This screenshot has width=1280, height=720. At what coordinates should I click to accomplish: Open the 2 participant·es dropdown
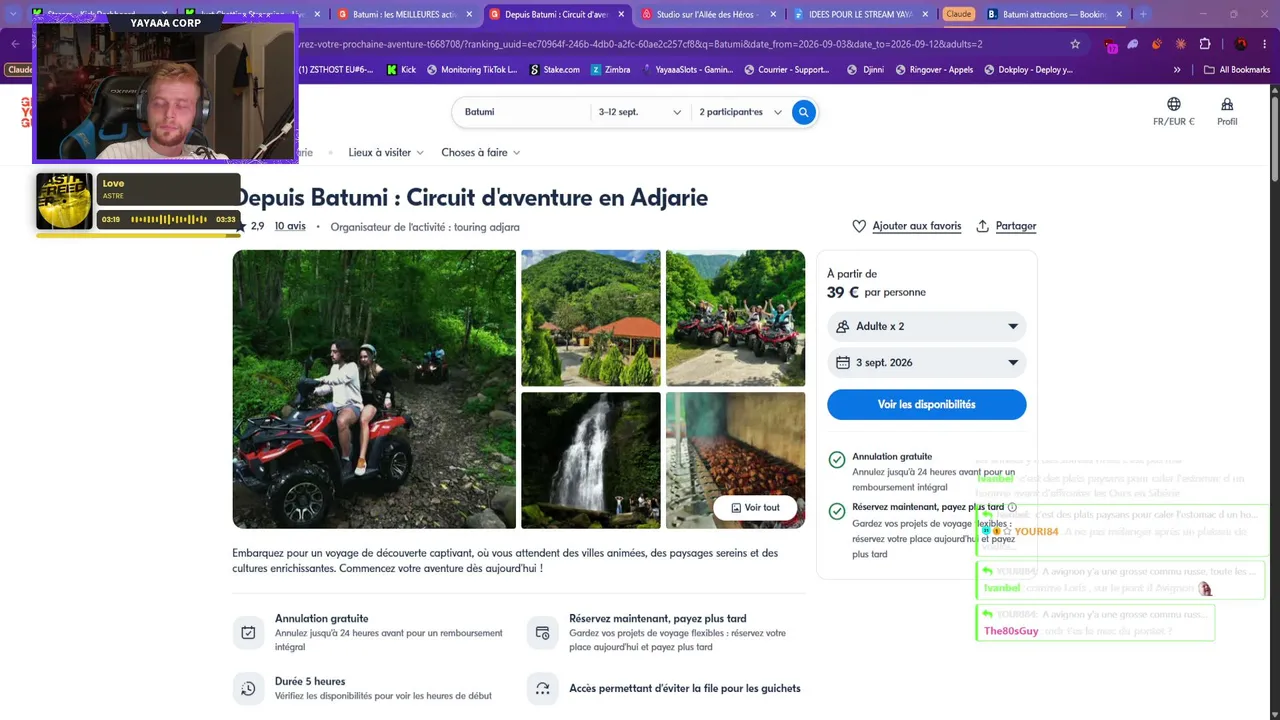[740, 112]
